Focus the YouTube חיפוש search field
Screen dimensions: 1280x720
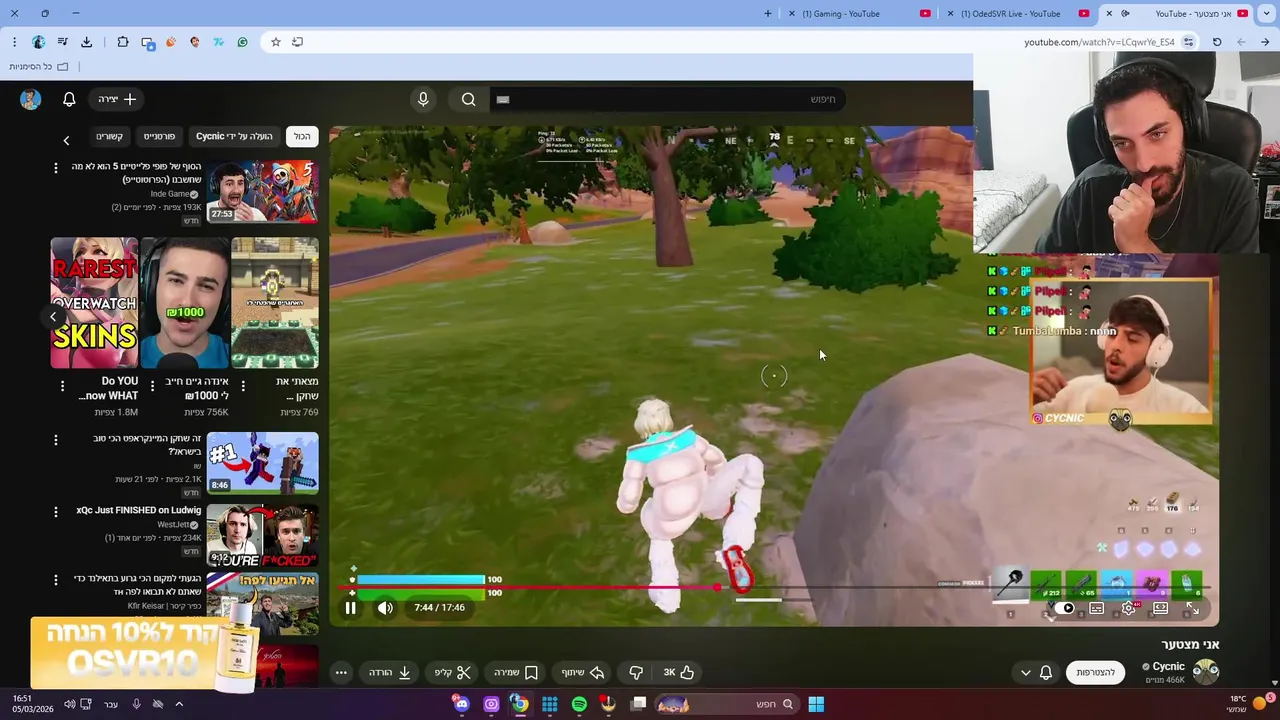(x=670, y=99)
